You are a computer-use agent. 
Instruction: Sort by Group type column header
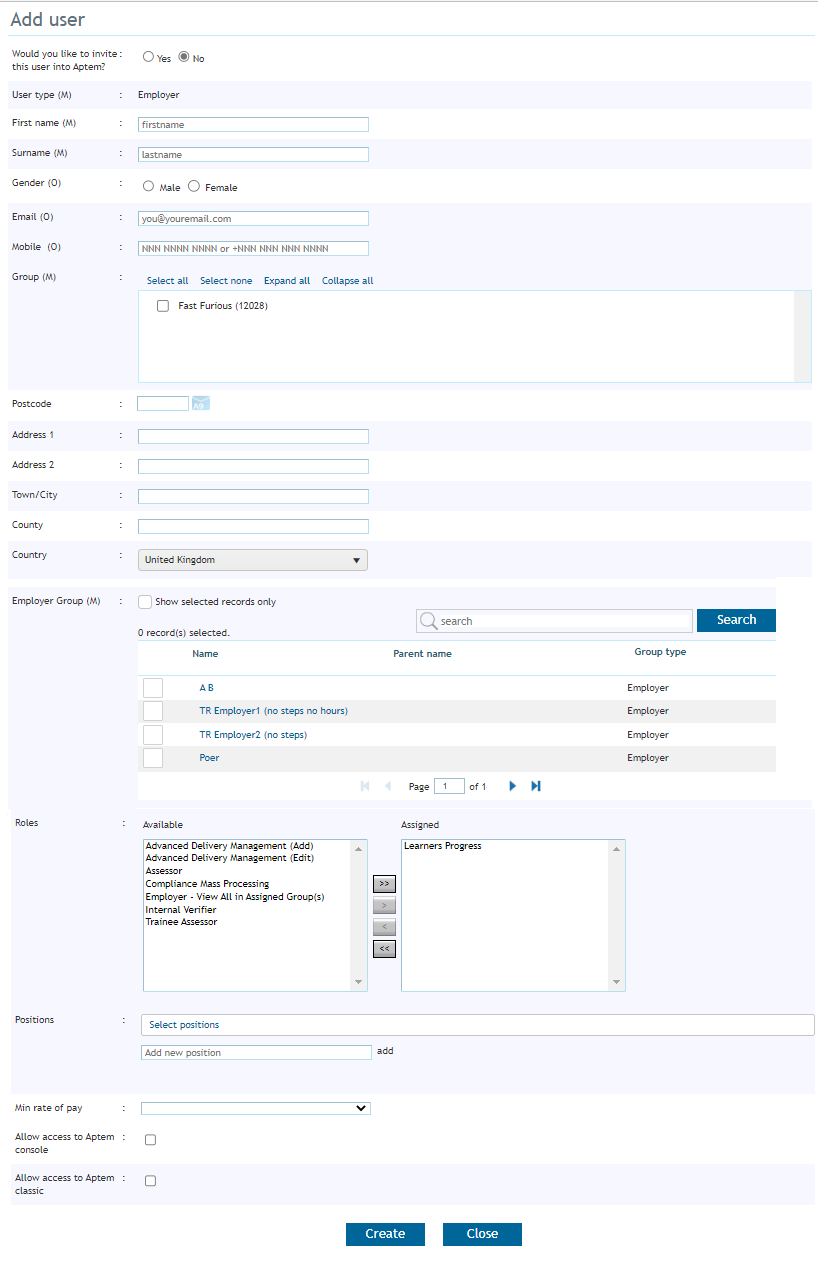(x=660, y=652)
